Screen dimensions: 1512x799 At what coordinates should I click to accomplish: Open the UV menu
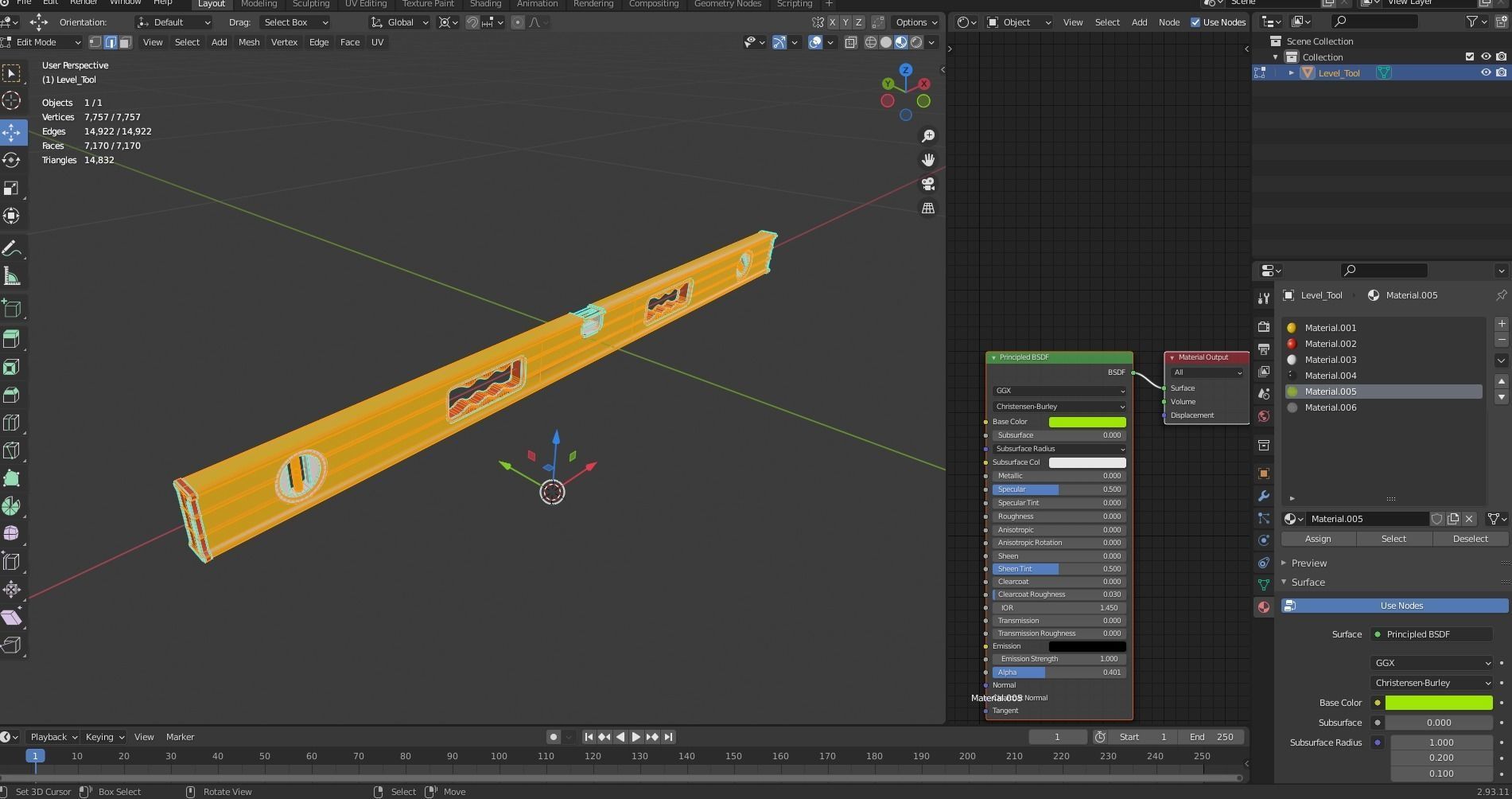(377, 42)
